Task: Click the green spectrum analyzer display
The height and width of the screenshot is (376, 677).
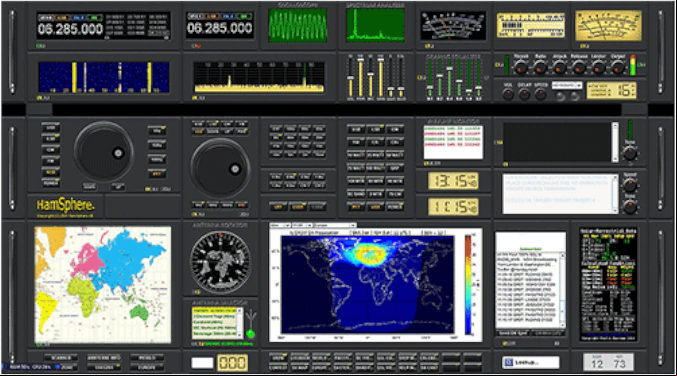Action: (x=375, y=25)
